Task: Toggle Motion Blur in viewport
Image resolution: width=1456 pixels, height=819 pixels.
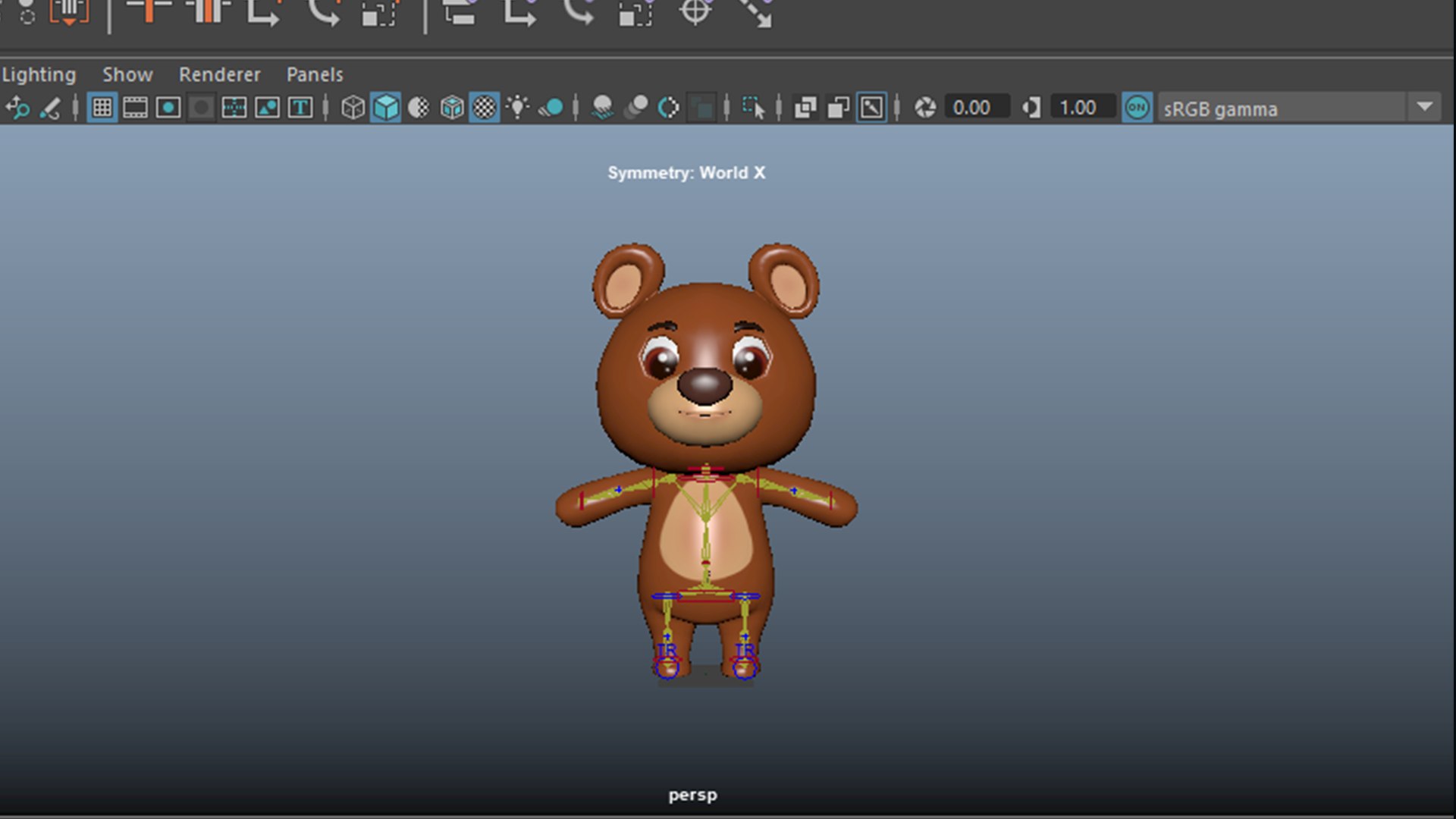Action: pyautogui.click(x=635, y=108)
